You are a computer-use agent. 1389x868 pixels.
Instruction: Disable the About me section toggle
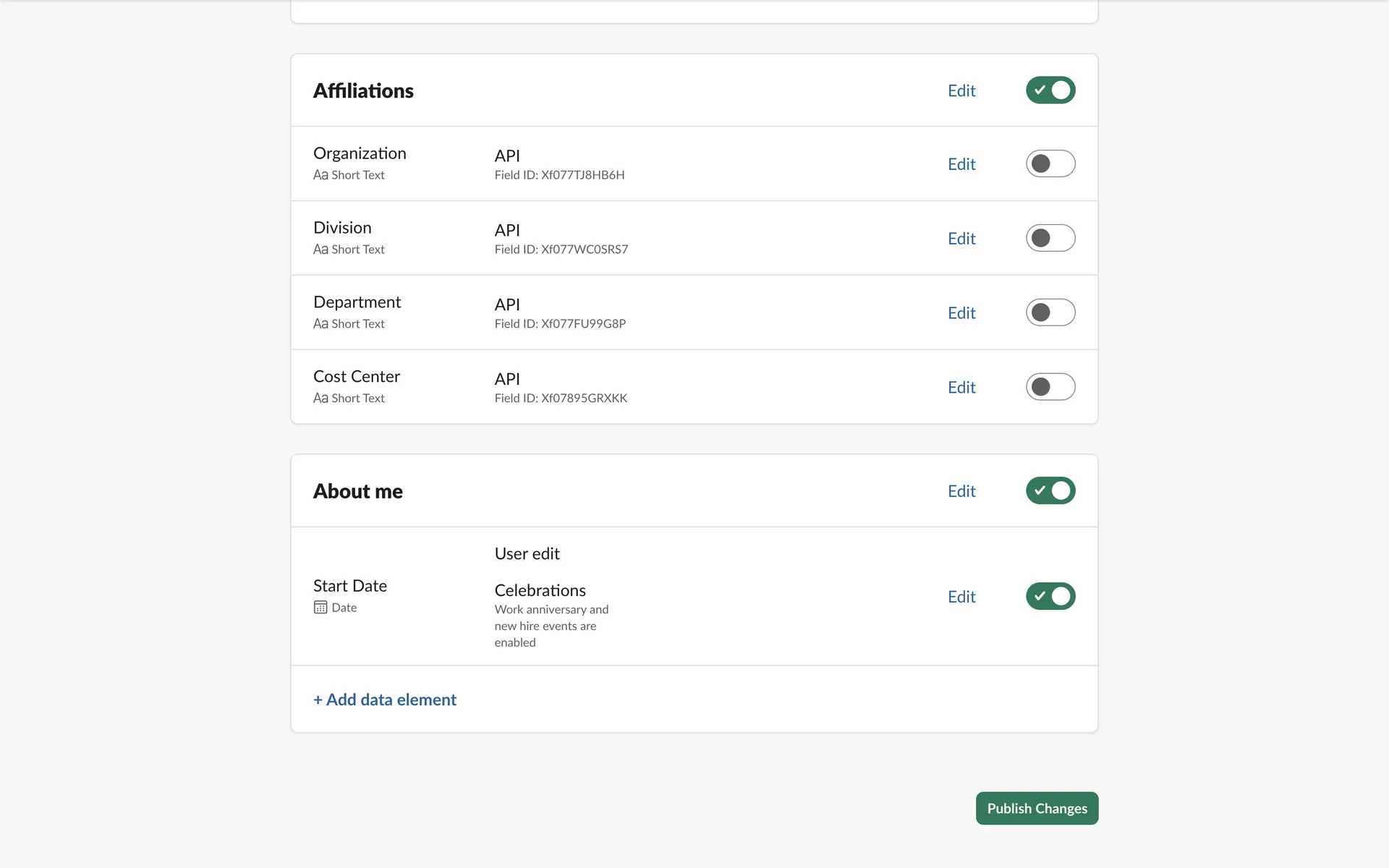[x=1050, y=490]
